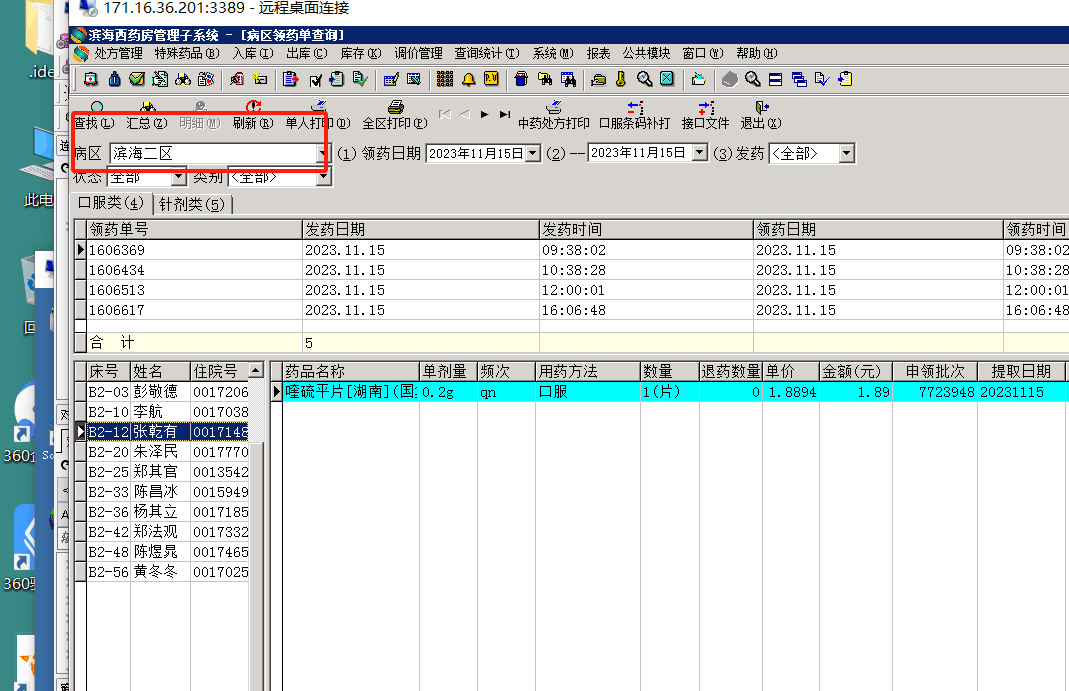Image resolution: width=1069 pixels, height=691 pixels.
Task: Jump to the last record arrow
Action: pos(505,114)
